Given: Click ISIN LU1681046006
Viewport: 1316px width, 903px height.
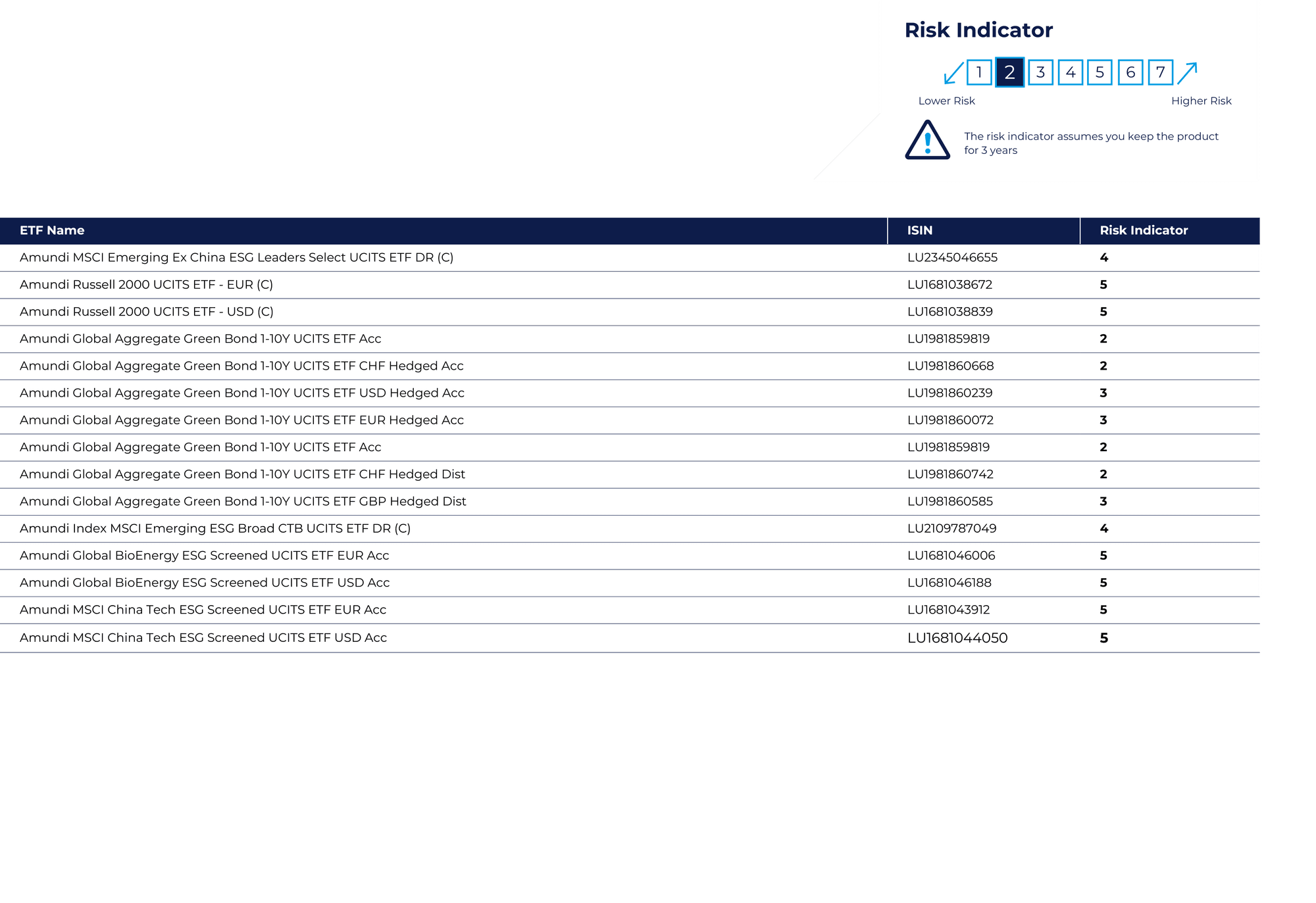Looking at the screenshot, I should click(951, 555).
